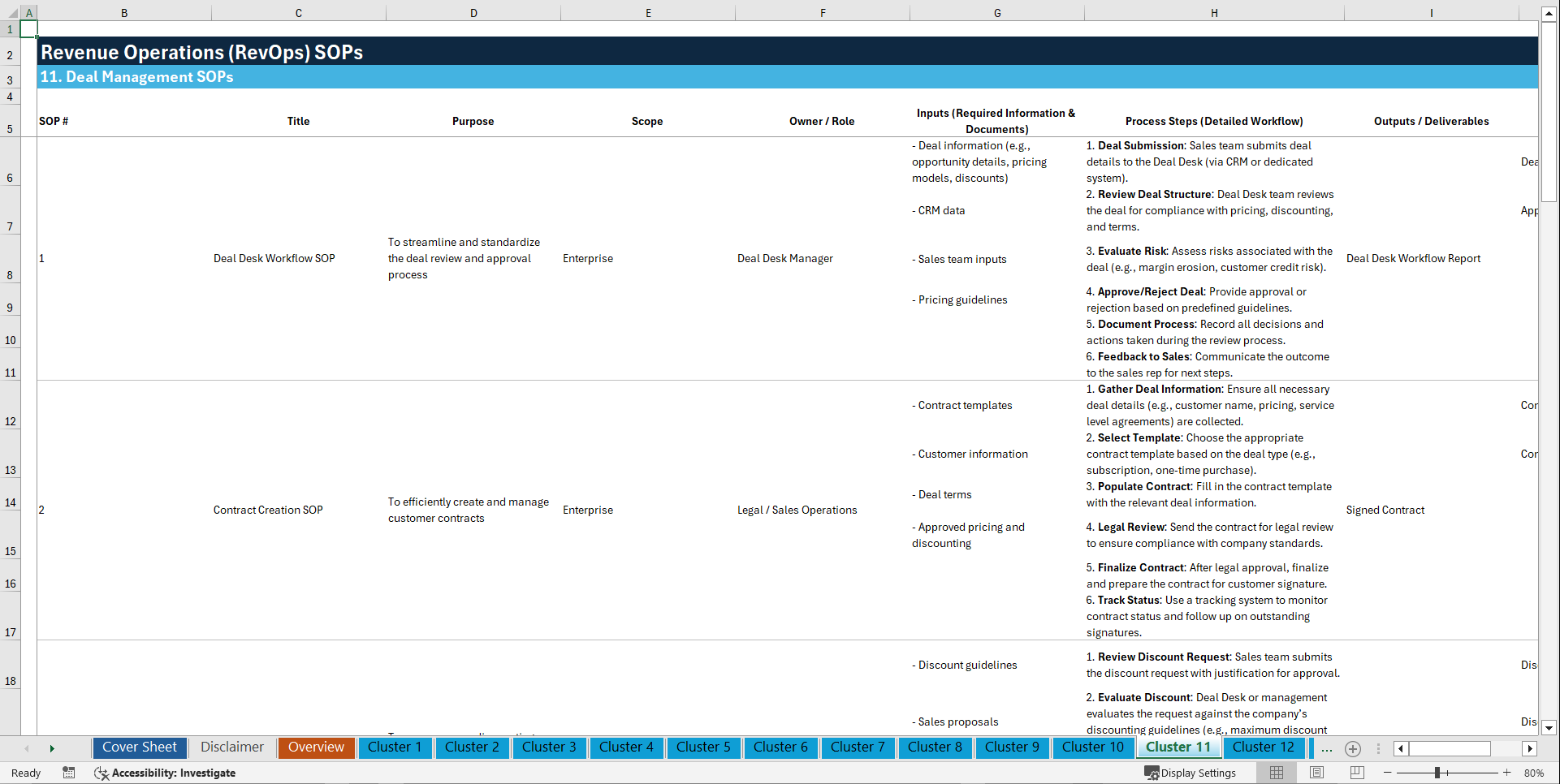1560x784 pixels.
Task: Open Display Settings in status bar
Action: tap(1191, 773)
